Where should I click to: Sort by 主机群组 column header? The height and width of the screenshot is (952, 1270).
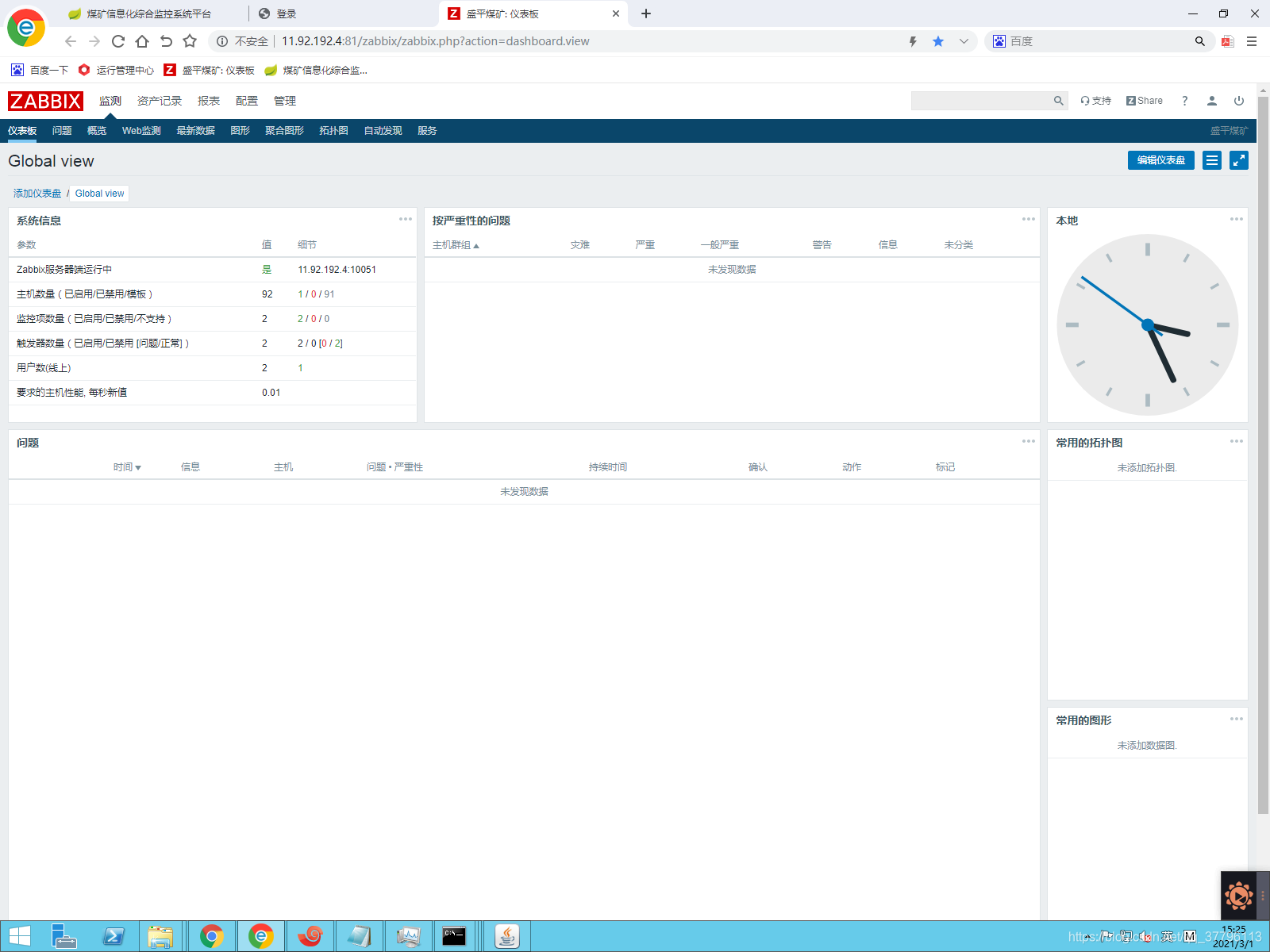456,245
